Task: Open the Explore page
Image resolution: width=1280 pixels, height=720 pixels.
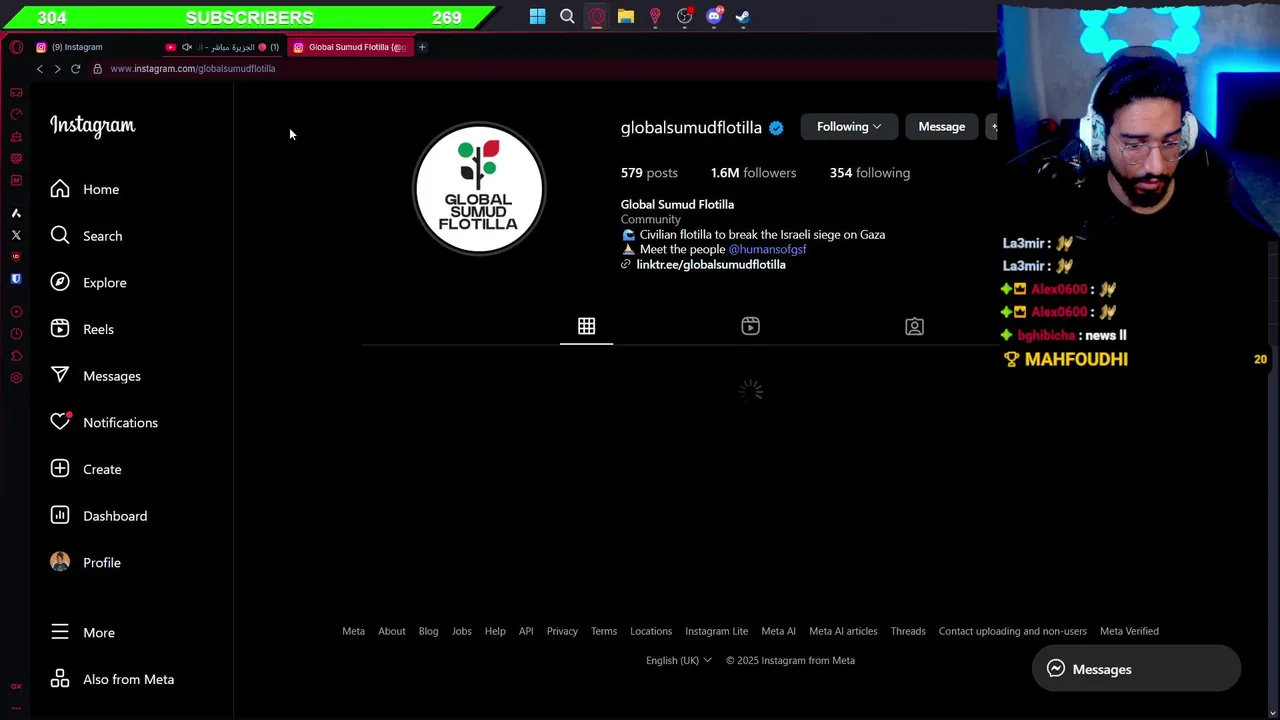Action: (x=89, y=282)
